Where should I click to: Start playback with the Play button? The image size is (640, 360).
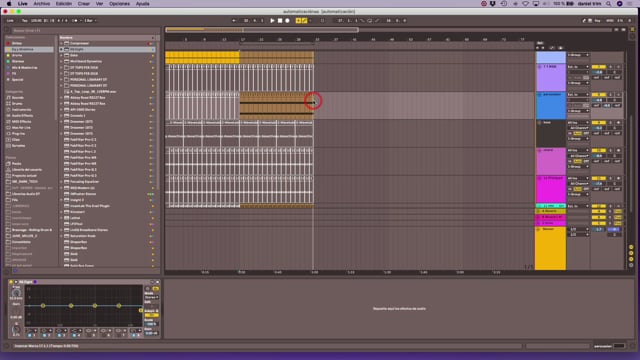pyautogui.click(x=272, y=20)
